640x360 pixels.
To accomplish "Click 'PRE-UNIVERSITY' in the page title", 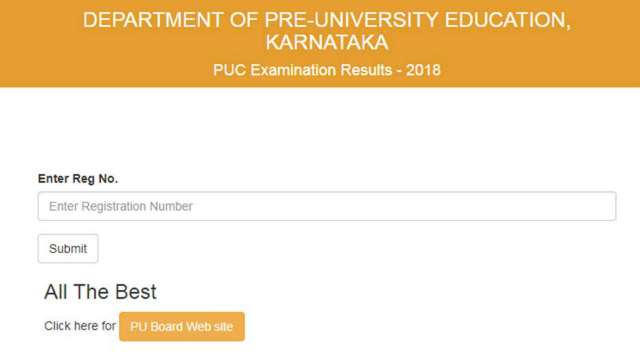I will tap(351, 20).
